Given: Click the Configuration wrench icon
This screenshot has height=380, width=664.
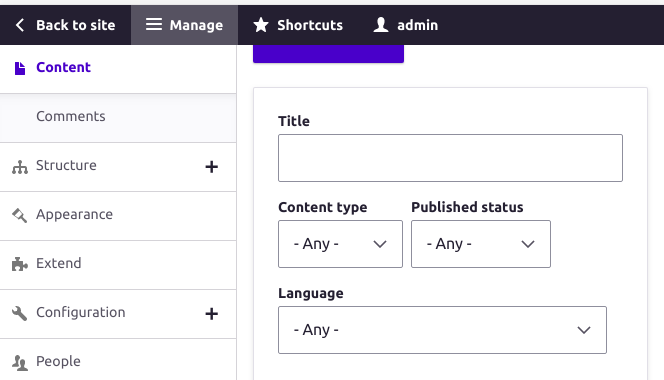Looking at the screenshot, I should point(19,313).
